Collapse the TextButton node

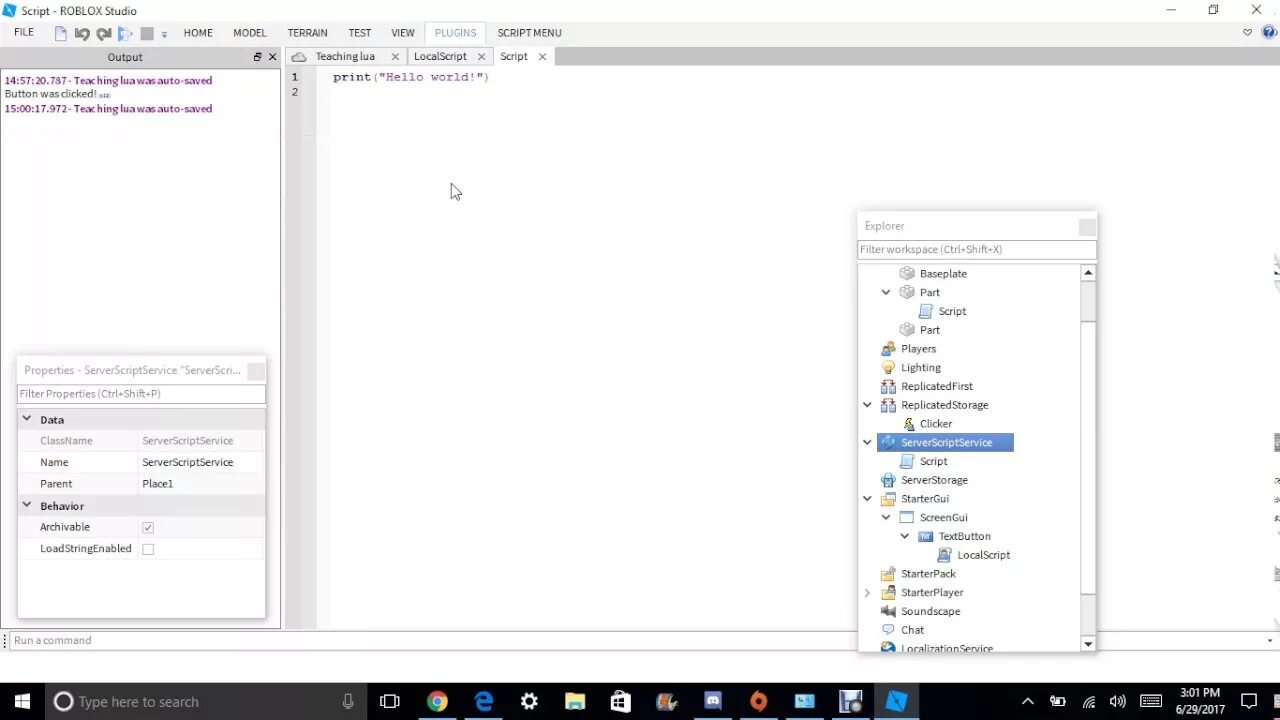(x=905, y=537)
